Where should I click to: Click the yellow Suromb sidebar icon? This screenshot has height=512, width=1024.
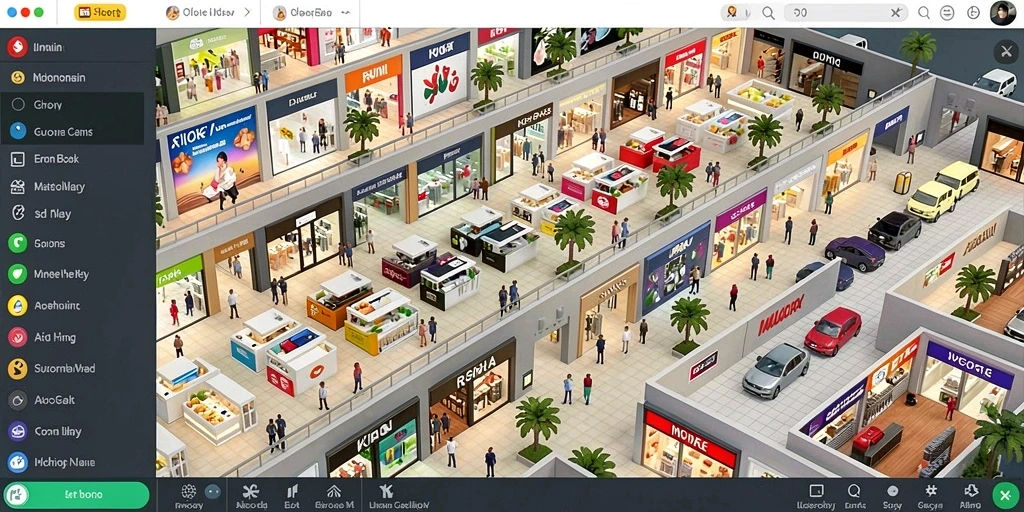point(18,368)
